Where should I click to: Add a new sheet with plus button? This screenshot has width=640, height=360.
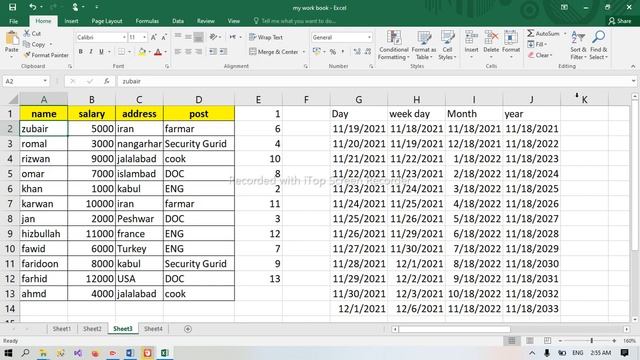tap(188, 329)
